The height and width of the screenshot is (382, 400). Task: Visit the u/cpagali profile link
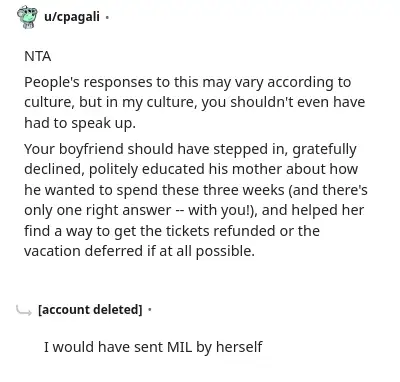click(x=72, y=16)
